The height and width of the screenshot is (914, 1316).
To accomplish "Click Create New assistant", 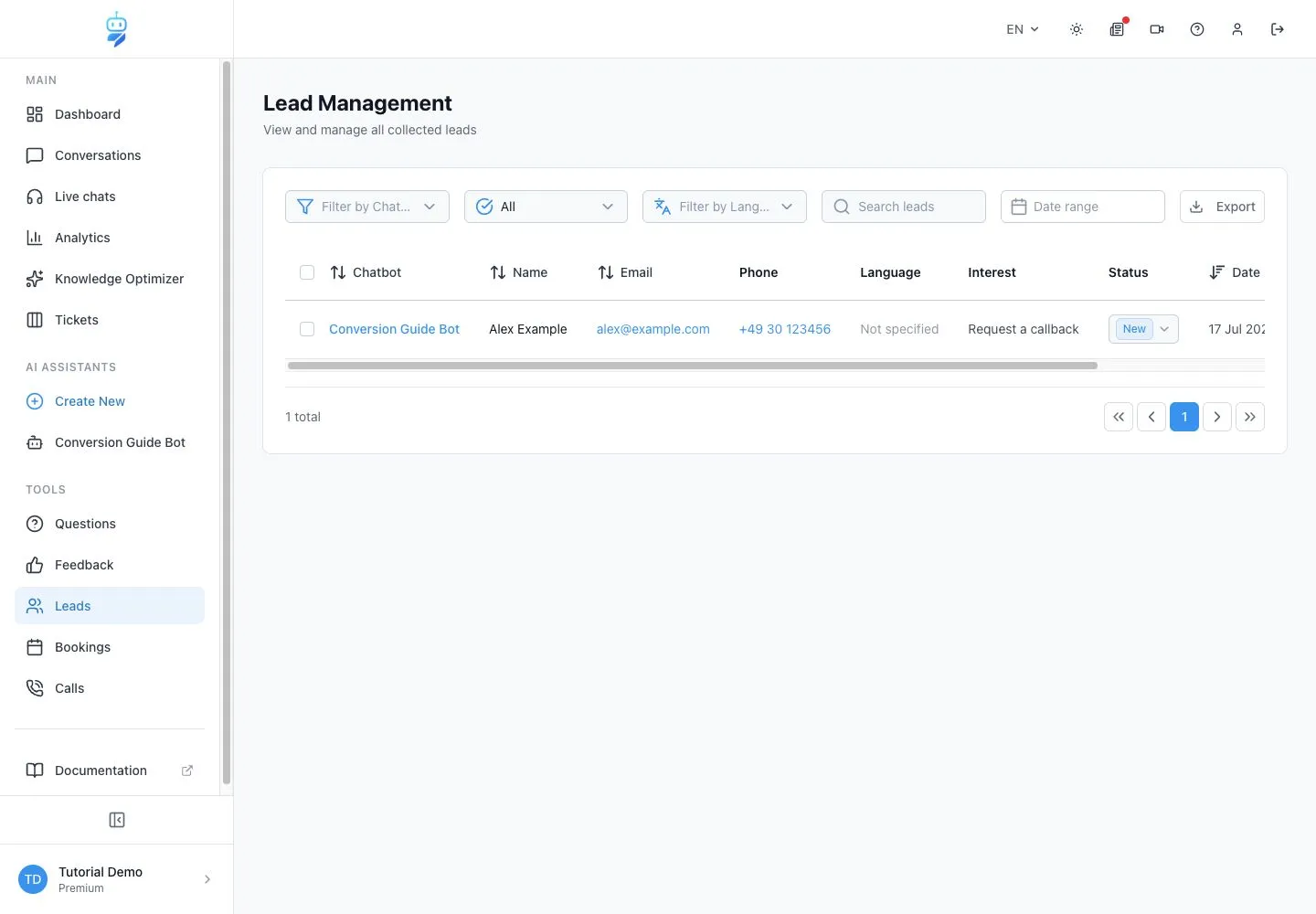I will pyautogui.click(x=110, y=401).
